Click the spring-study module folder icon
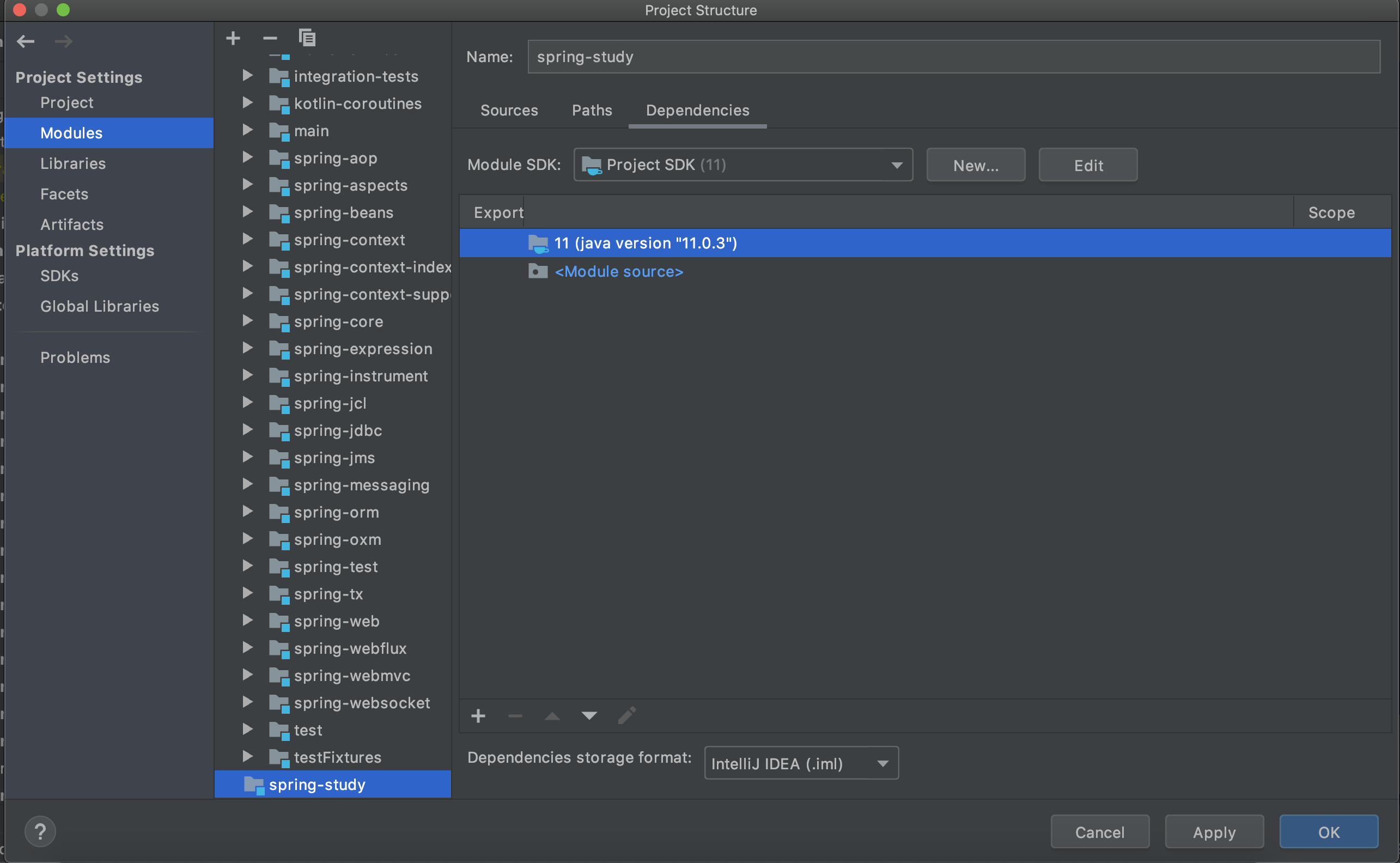1400x863 pixels. (x=254, y=785)
